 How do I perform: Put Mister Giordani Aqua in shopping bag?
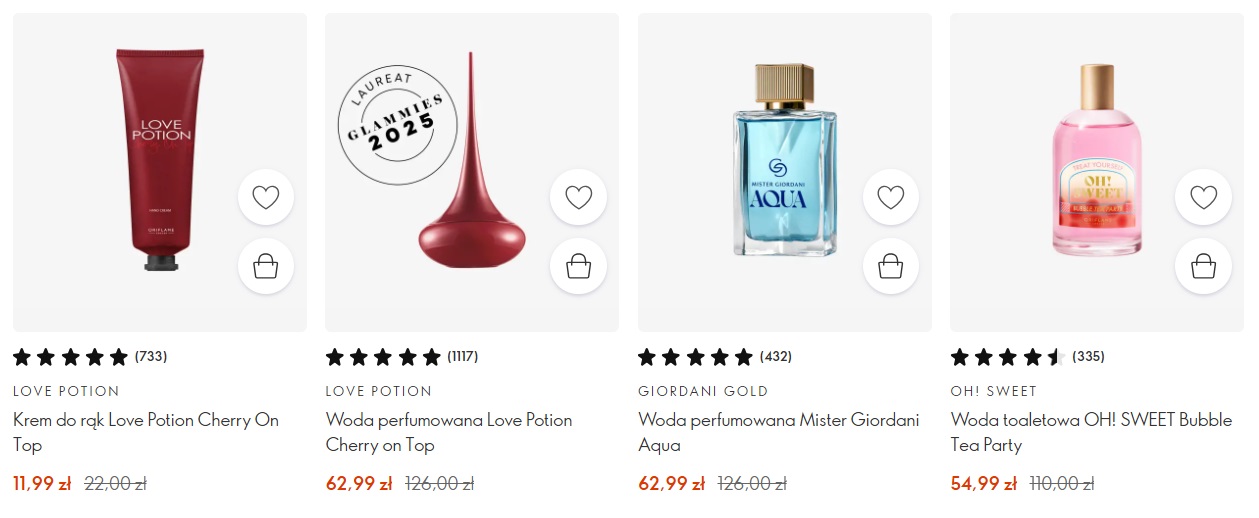click(x=890, y=266)
